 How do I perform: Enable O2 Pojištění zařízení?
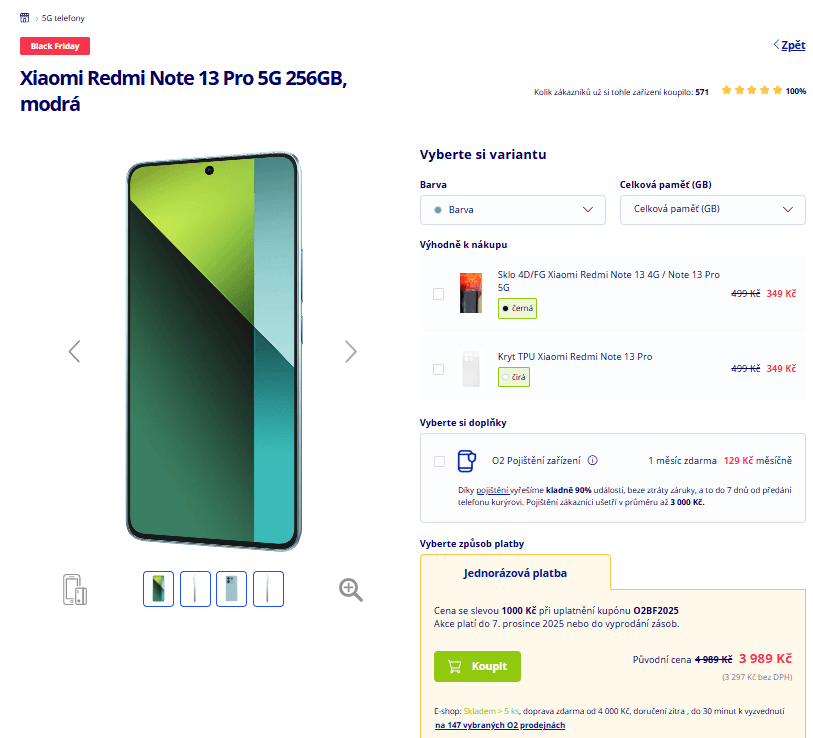tap(437, 461)
